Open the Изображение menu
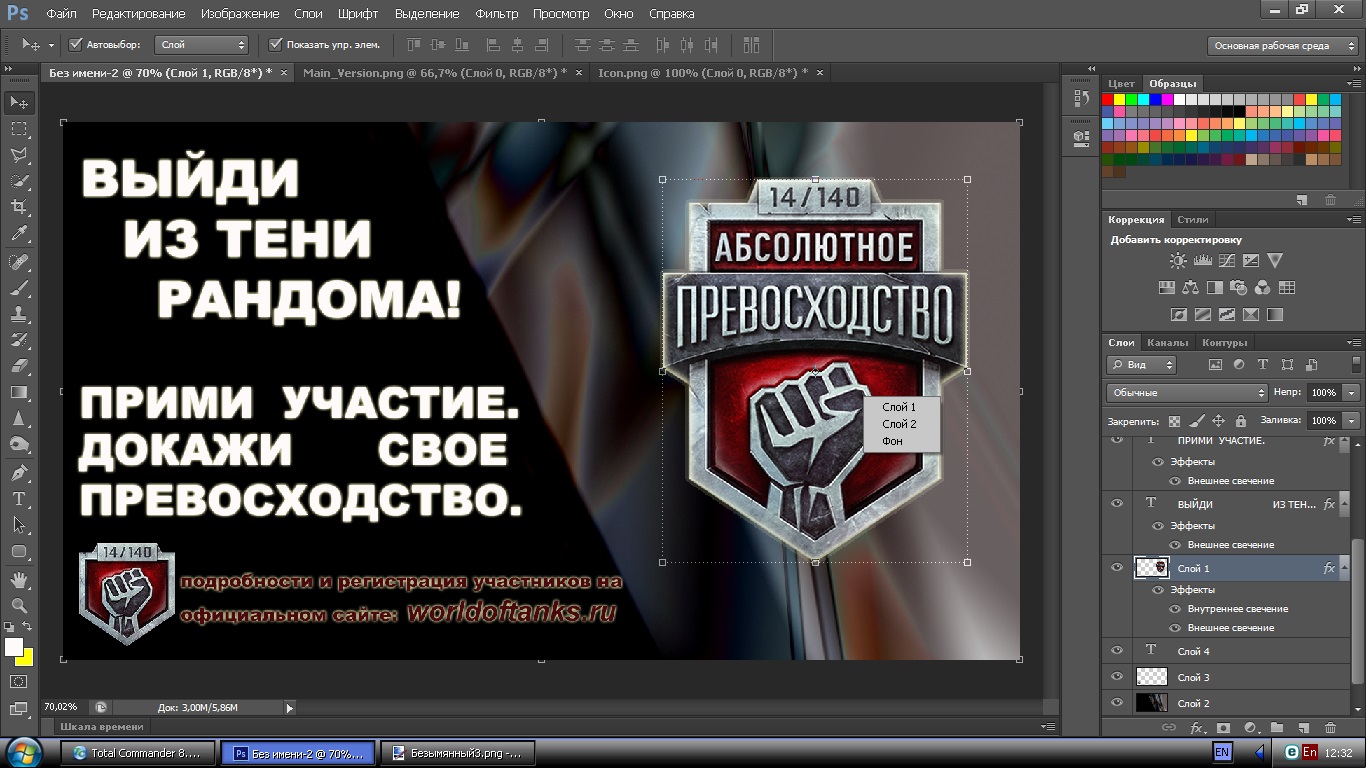 [240, 14]
